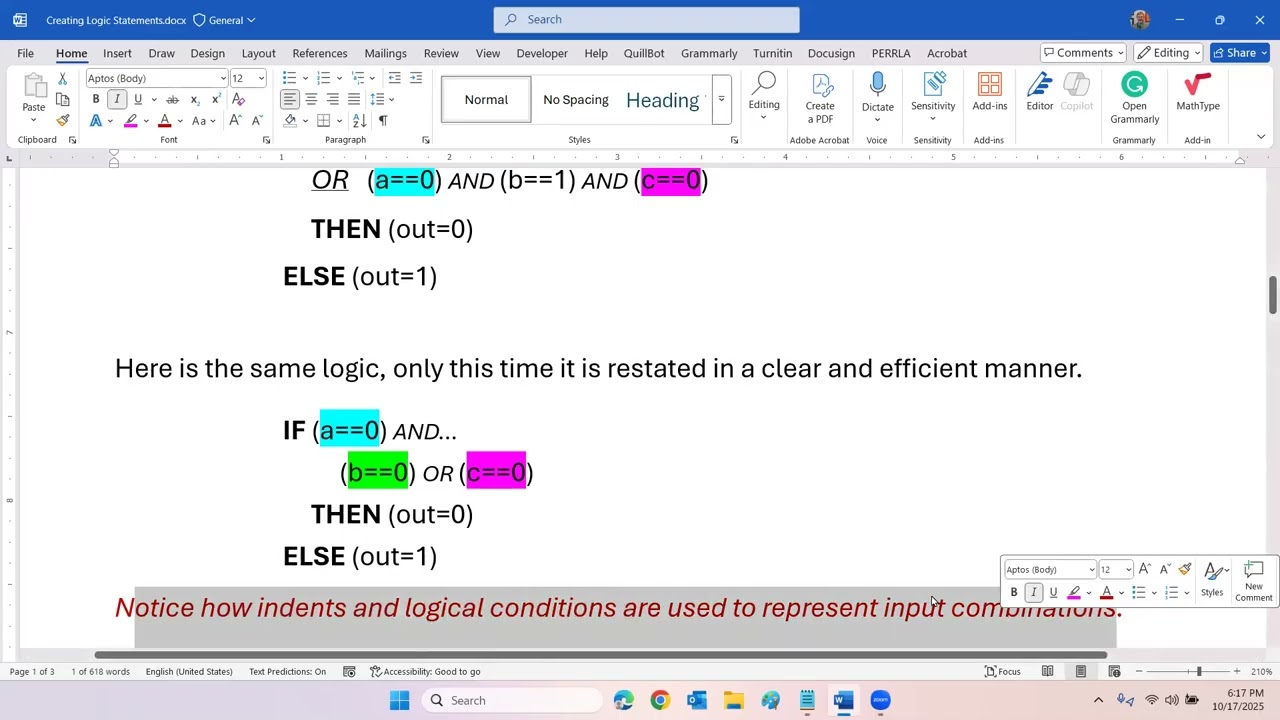
Task: Open the Aptos (Body) font dropdown in ribbon
Action: (x=223, y=78)
